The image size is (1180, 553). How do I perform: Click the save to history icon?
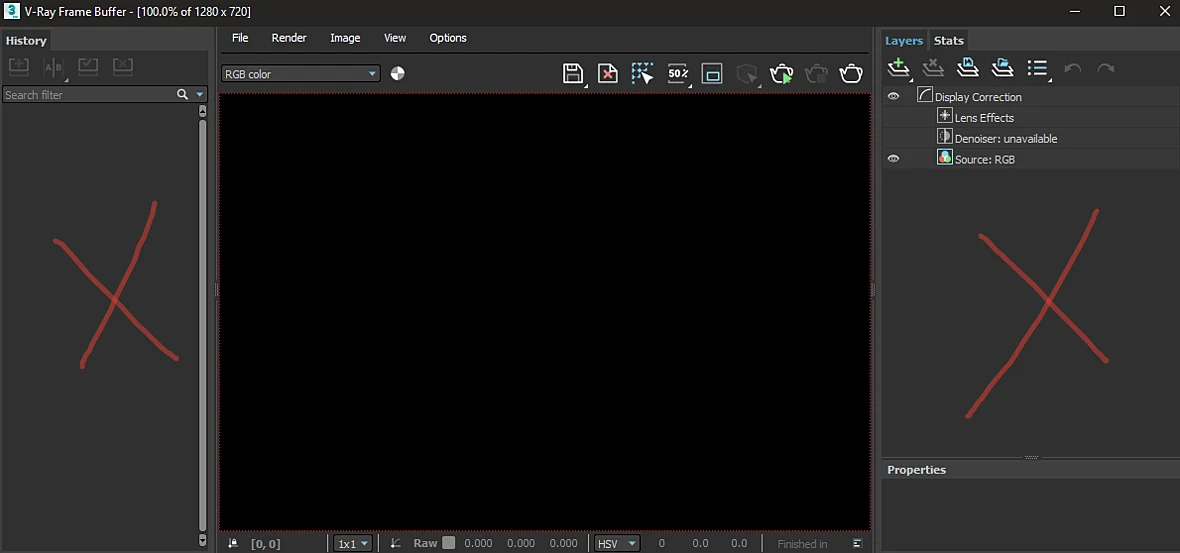19,66
